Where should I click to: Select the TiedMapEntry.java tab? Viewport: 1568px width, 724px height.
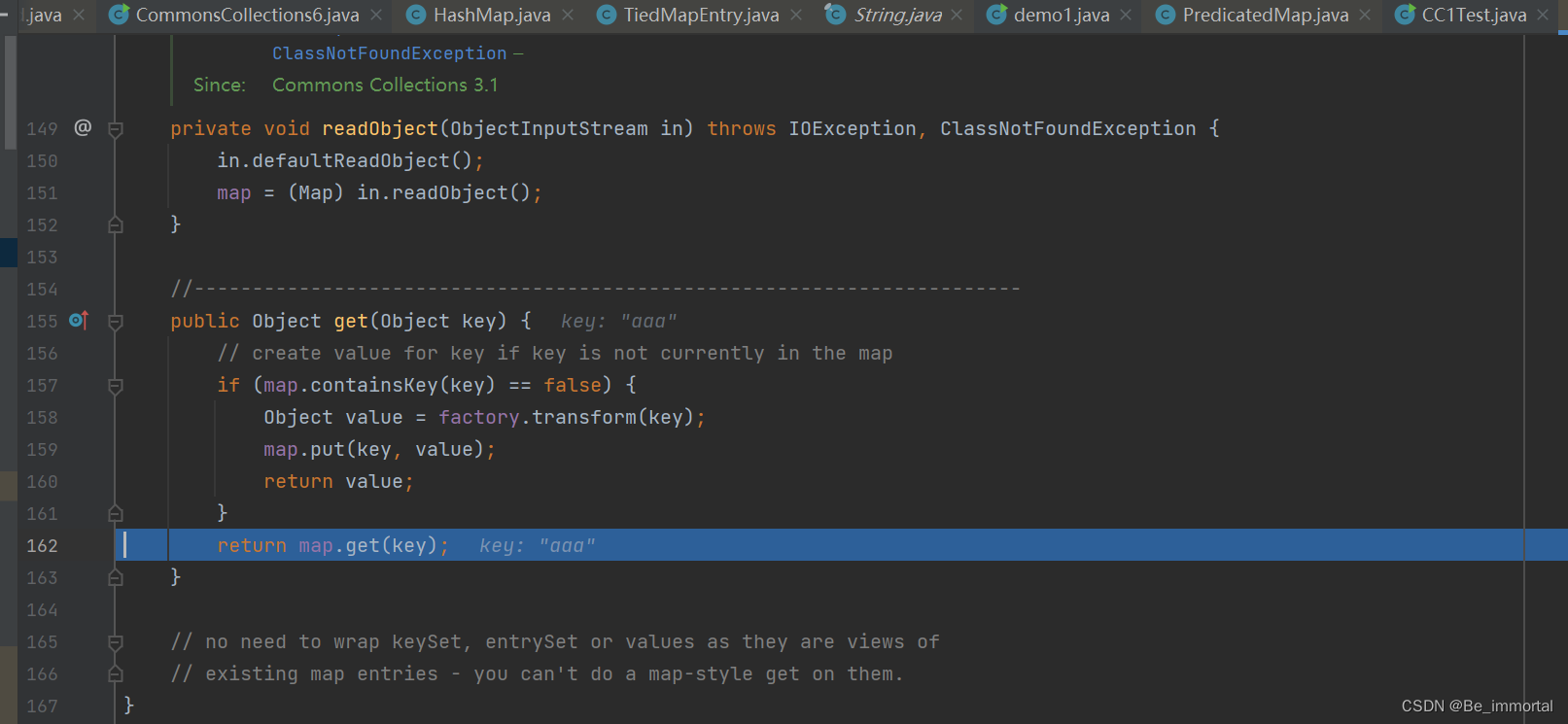point(701,15)
